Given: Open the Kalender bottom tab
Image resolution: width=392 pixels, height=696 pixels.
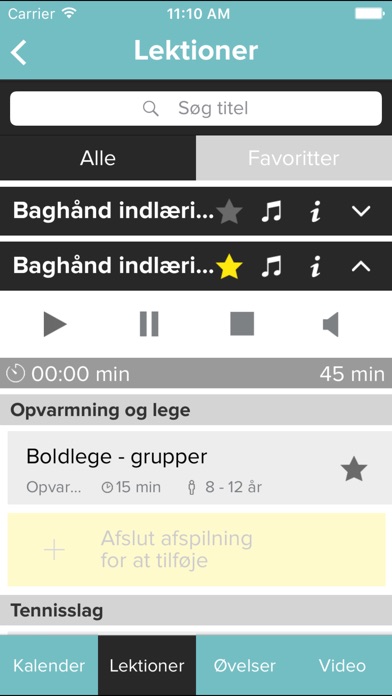Looking at the screenshot, I should pyautogui.click(x=49, y=665).
